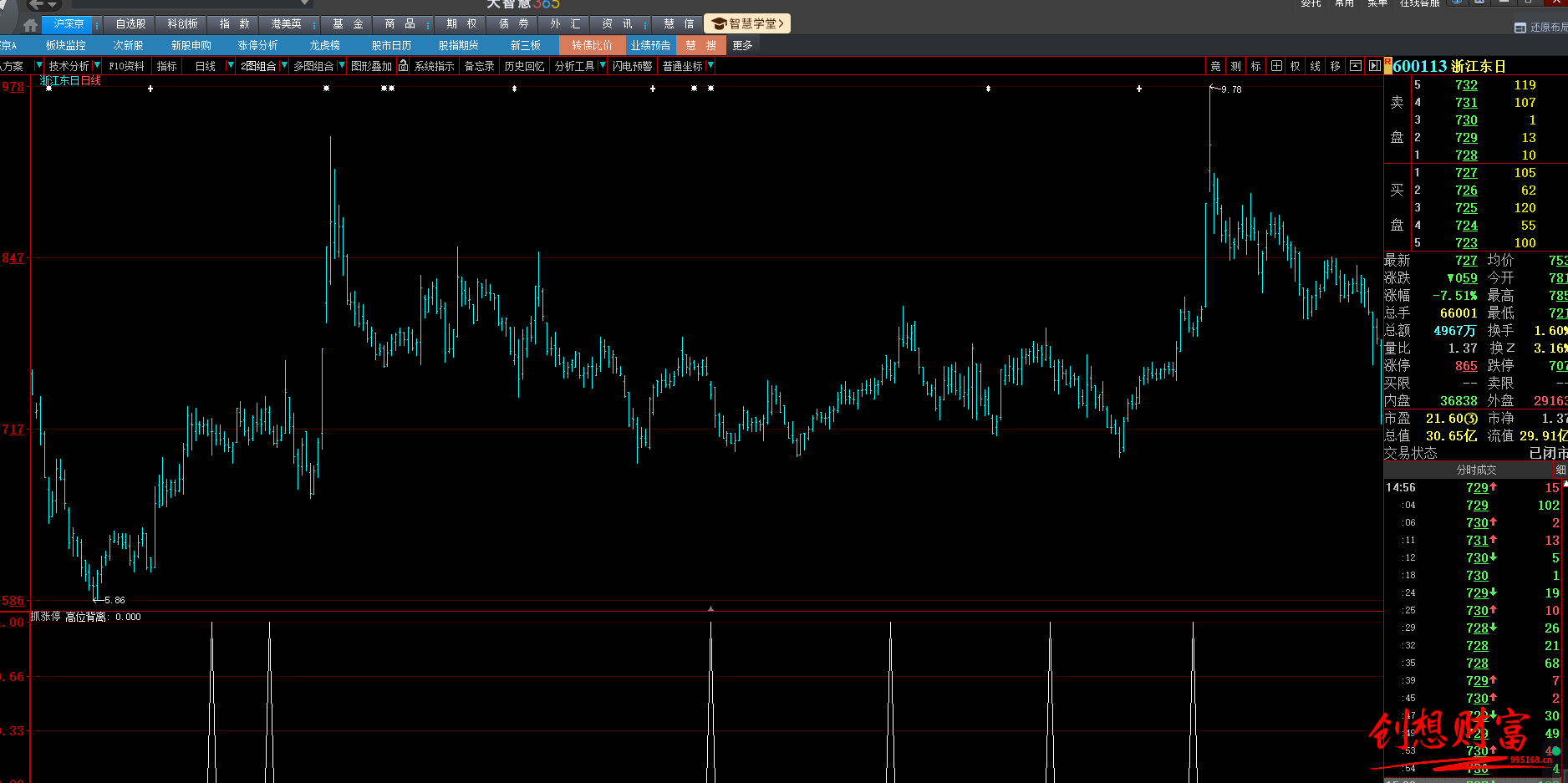Open dropdown arrow next to 分析工具
The width and height of the screenshot is (1568, 783).
point(603,65)
